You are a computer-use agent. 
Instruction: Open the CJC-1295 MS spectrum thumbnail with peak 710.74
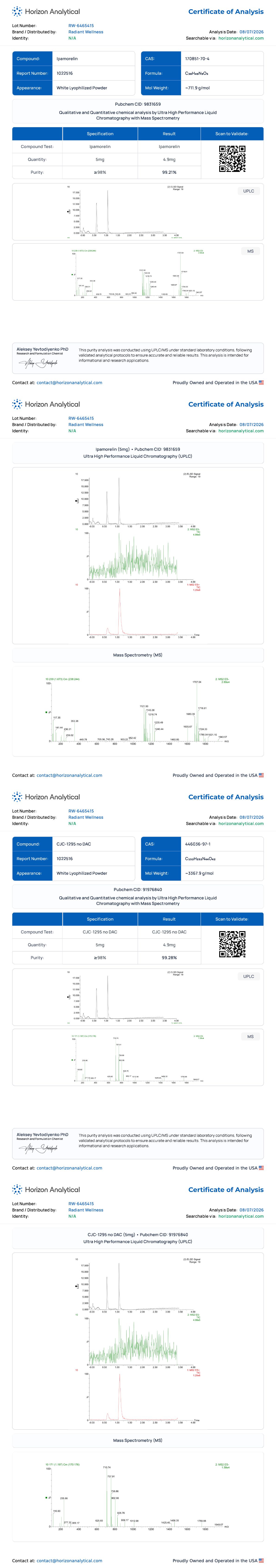click(x=138, y=1057)
